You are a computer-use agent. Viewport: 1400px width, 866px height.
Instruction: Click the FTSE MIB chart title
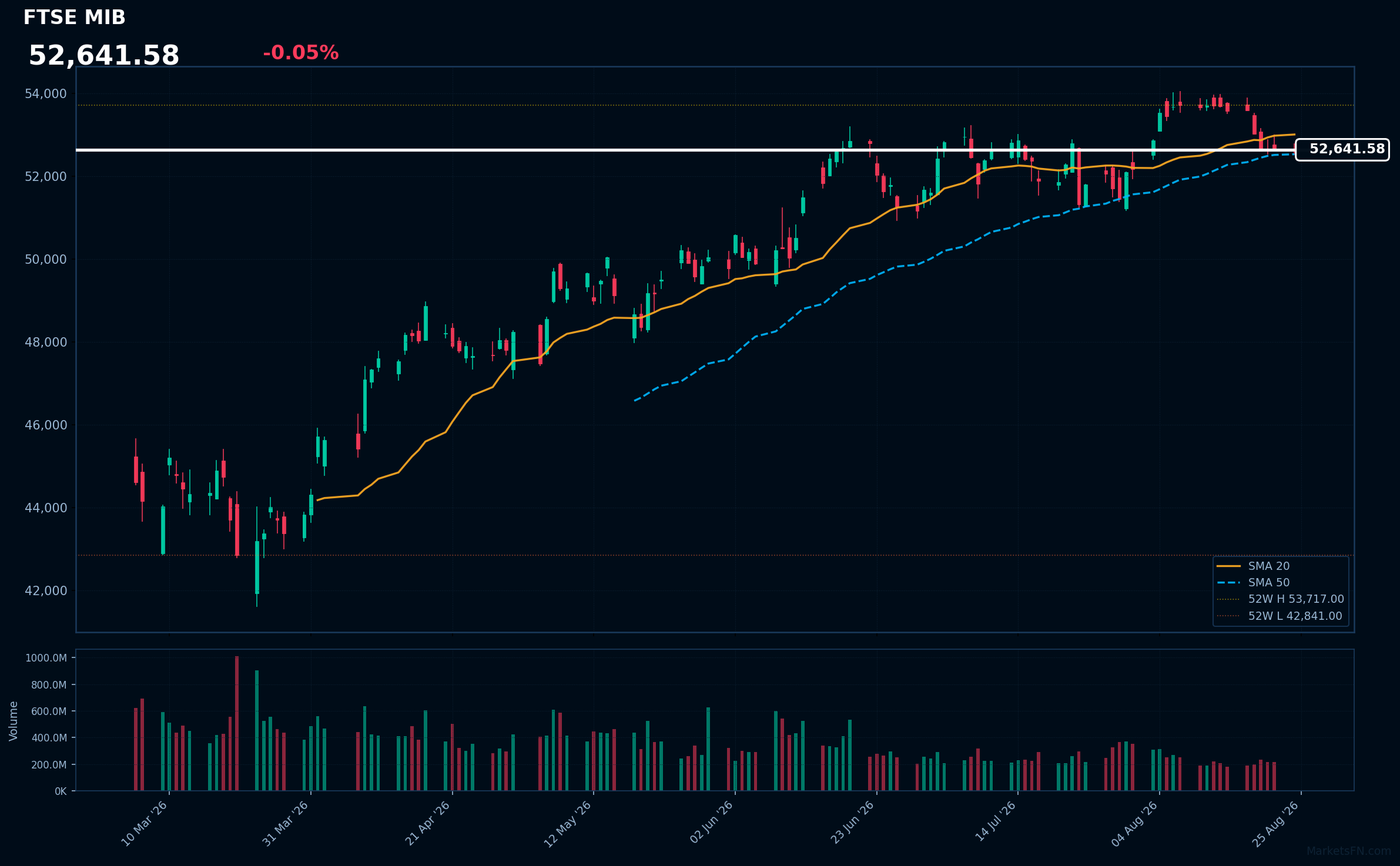coord(74,18)
